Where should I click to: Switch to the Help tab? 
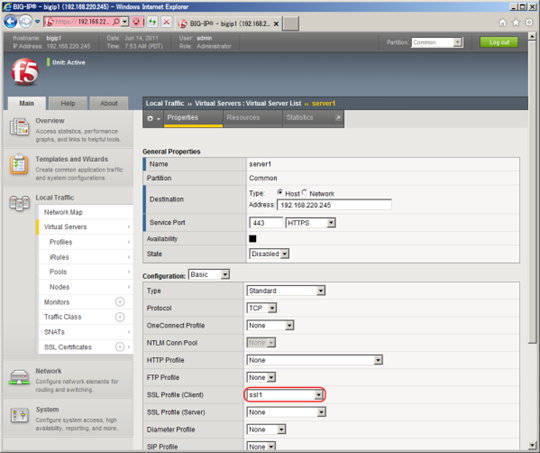click(x=68, y=103)
